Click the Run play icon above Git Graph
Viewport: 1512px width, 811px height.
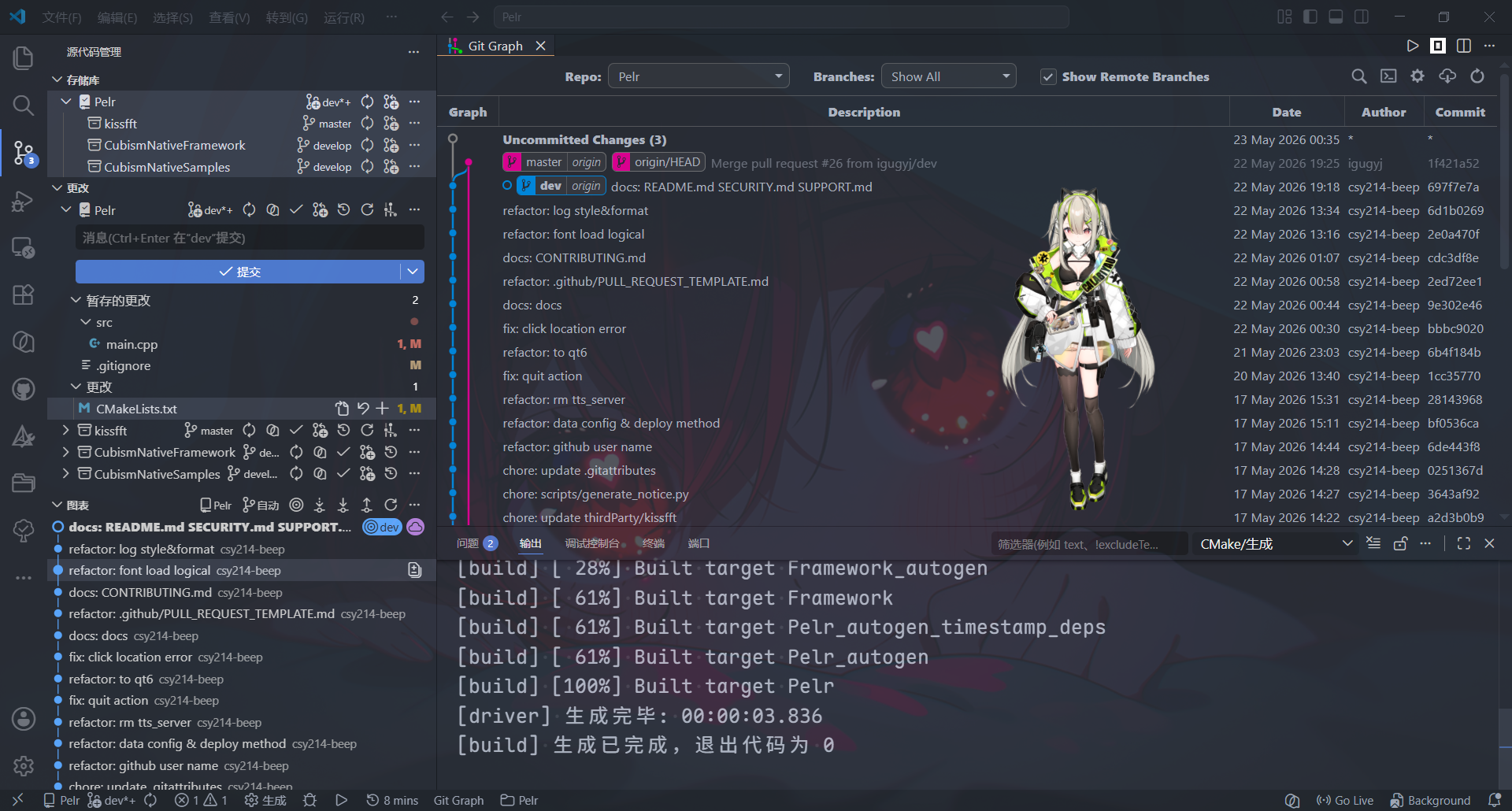pyautogui.click(x=1413, y=46)
